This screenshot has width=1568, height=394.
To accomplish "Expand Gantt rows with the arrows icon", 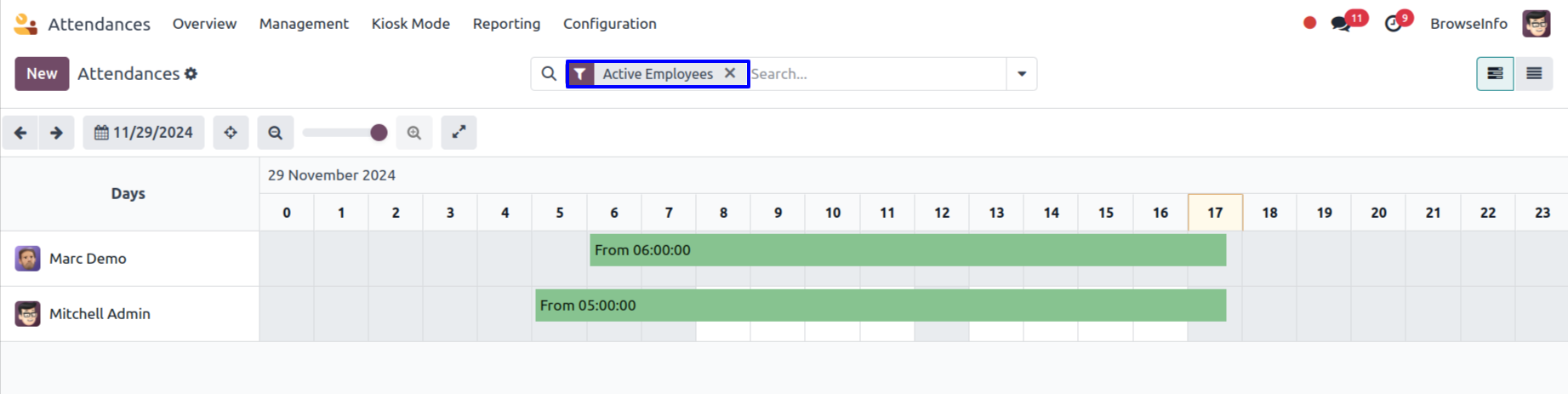I will click(x=459, y=133).
